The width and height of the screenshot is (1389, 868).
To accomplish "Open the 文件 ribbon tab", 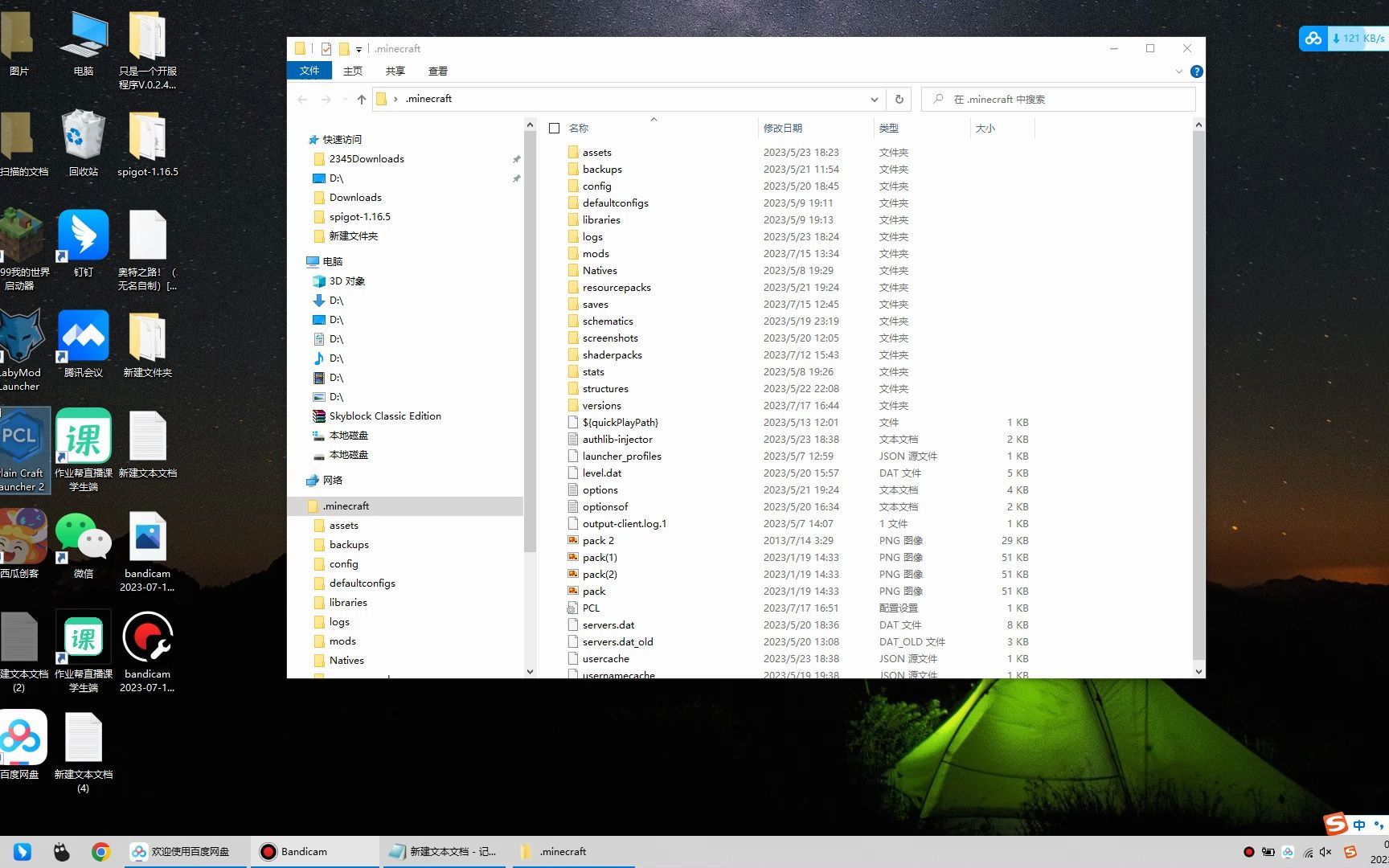I will point(309,71).
